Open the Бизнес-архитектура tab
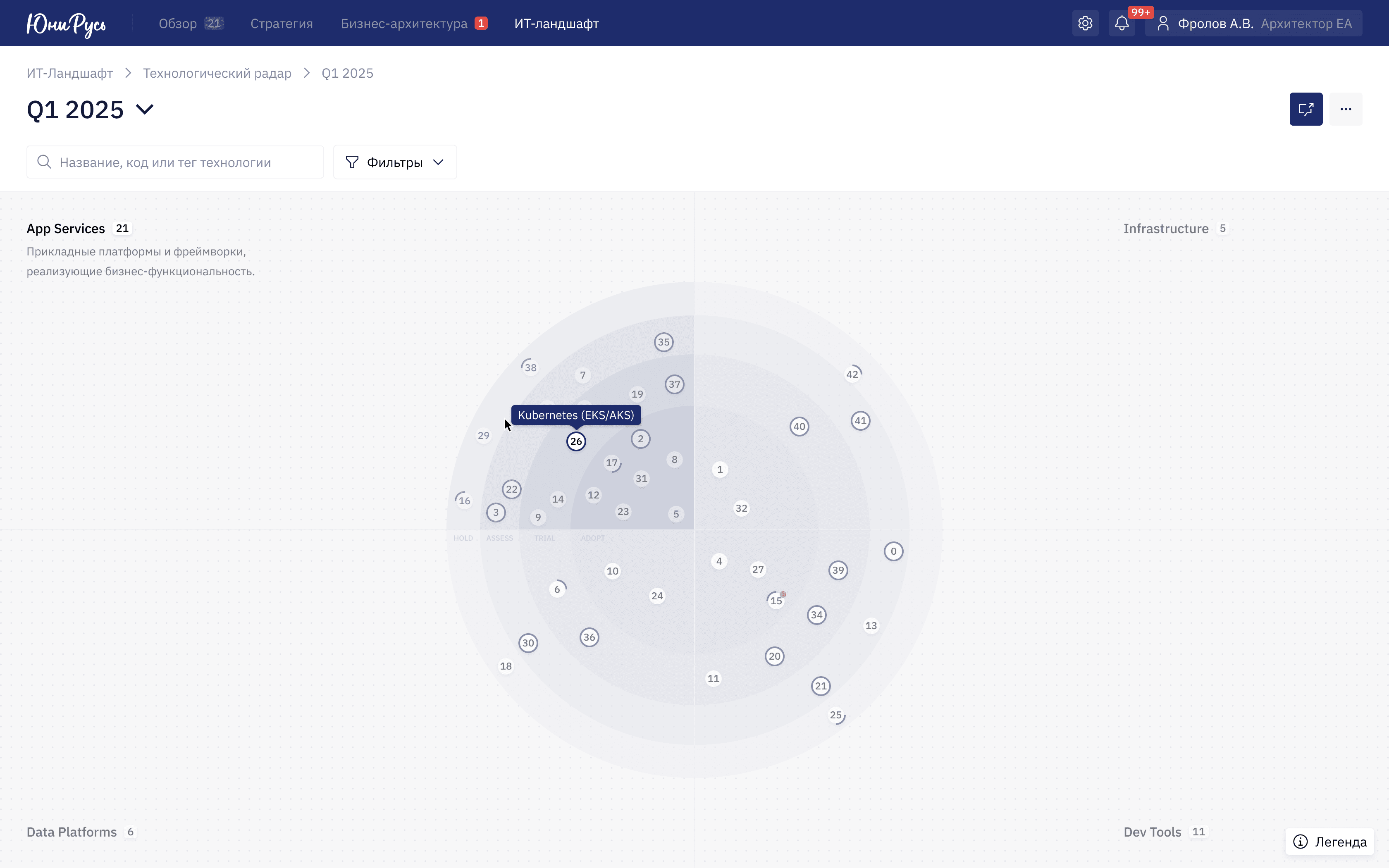 coord(414,24)
